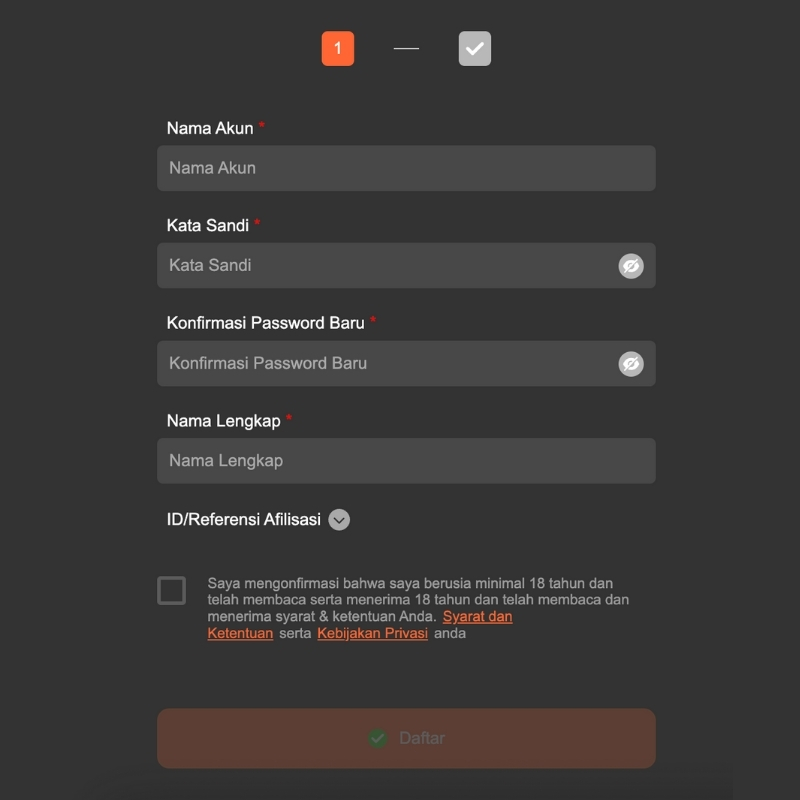Click the age confirmation statement text

tap(410, 591)
